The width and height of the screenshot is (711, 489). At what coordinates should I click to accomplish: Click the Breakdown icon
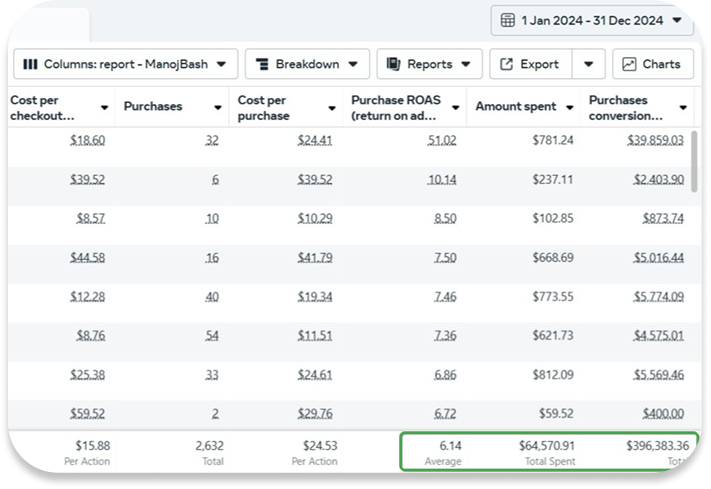[262, 64]
